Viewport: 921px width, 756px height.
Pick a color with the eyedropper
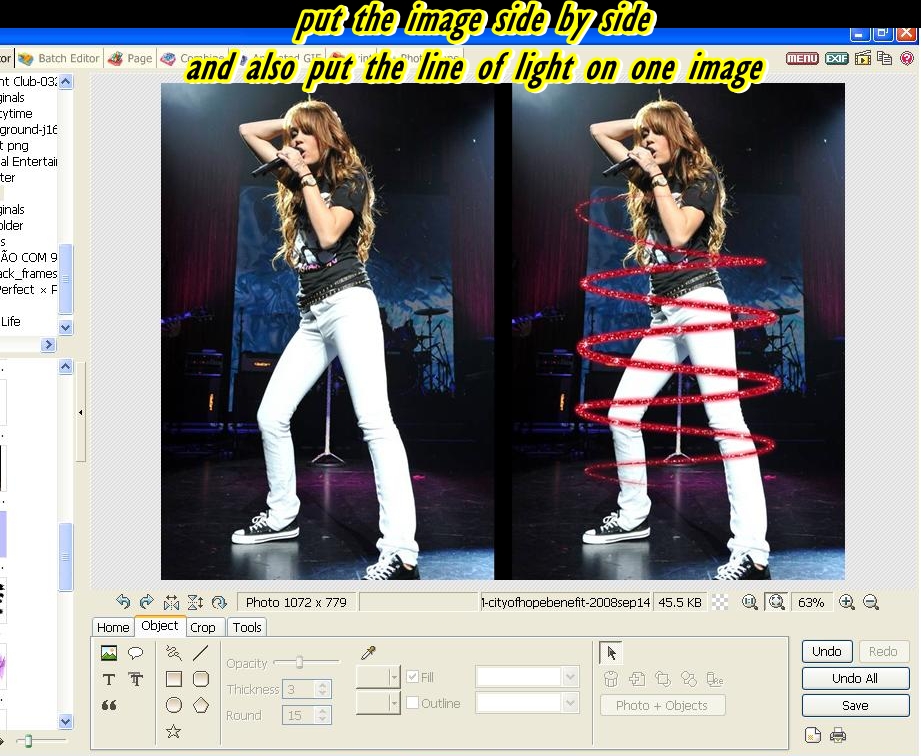click(367, 654)
